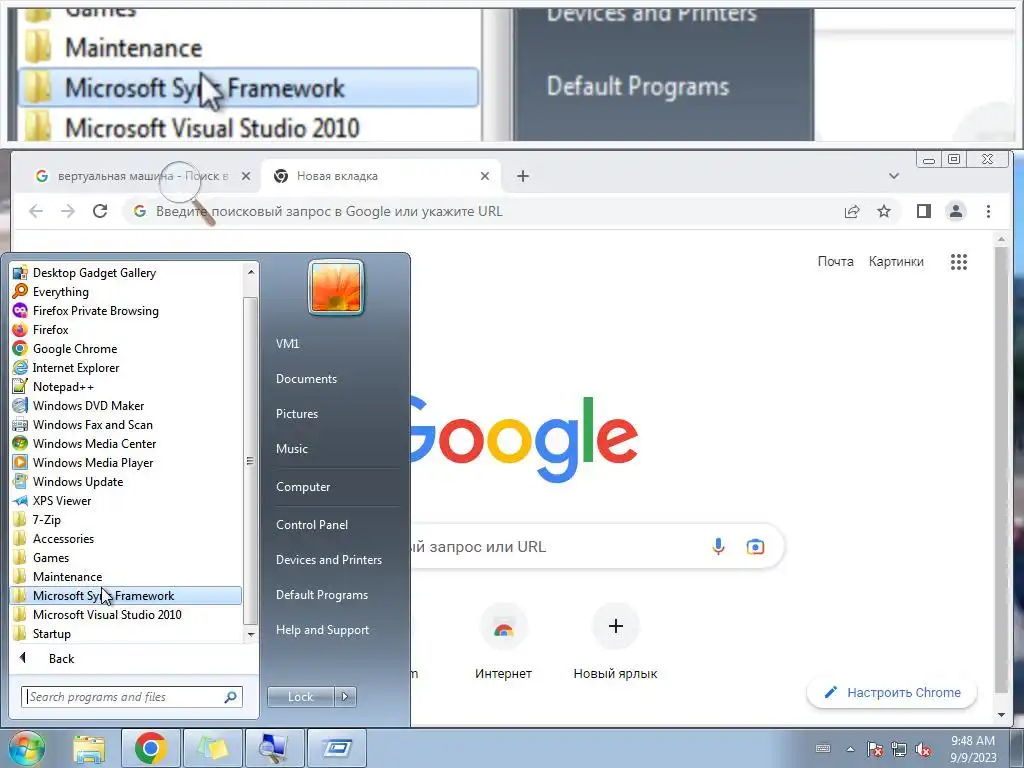The image size is (1024, 768).
Task: Click Настроить Chrome button
Action: pos(892,692)
